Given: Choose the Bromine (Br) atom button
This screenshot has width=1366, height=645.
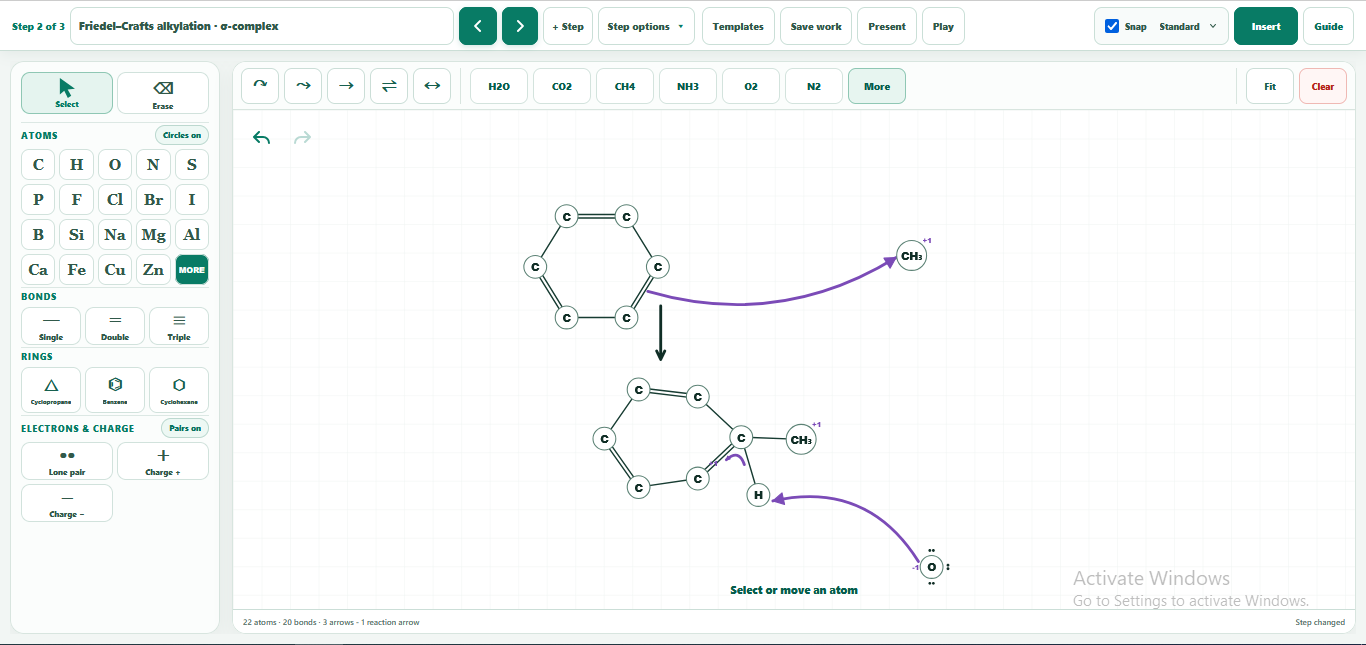Looking at the screenshot, I should [153, 200].
